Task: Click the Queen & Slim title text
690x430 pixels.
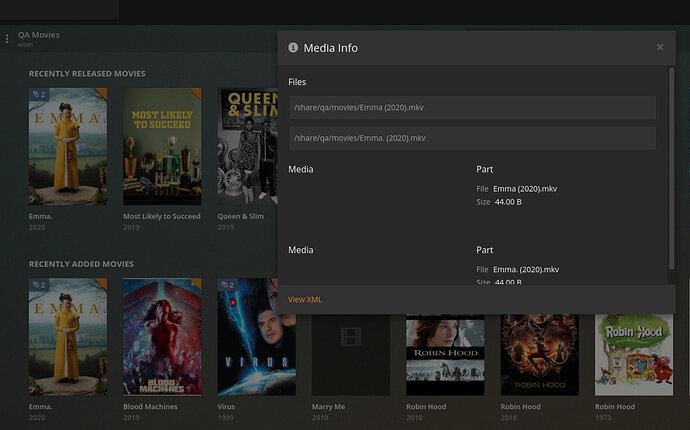Action: tap(240, 216)
